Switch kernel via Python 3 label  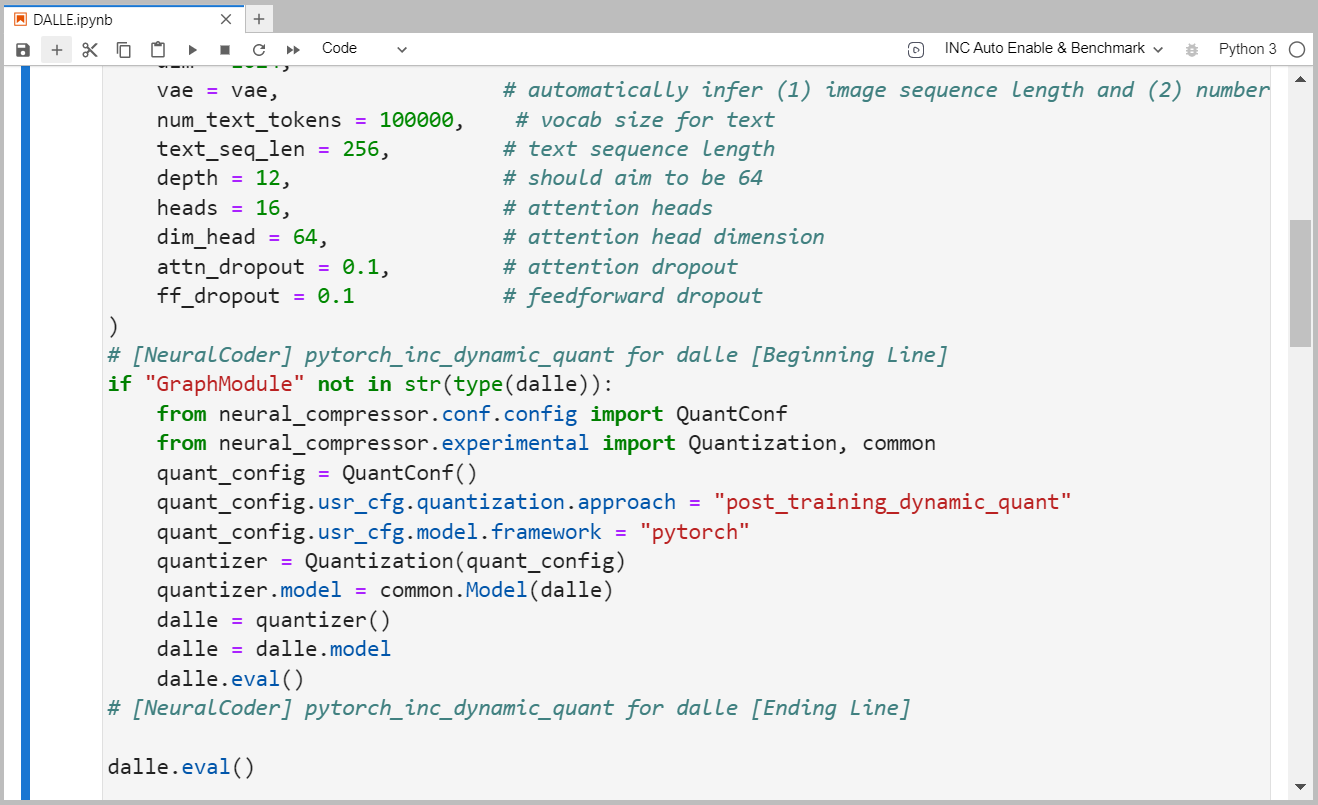pos(1247,49)
